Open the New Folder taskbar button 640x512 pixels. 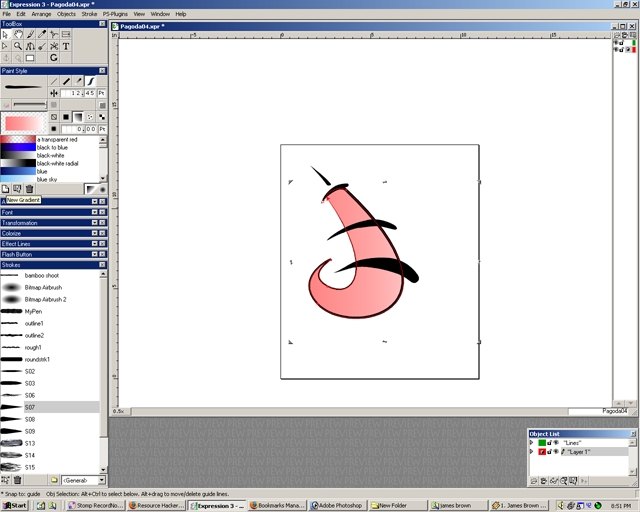(398, 505)
